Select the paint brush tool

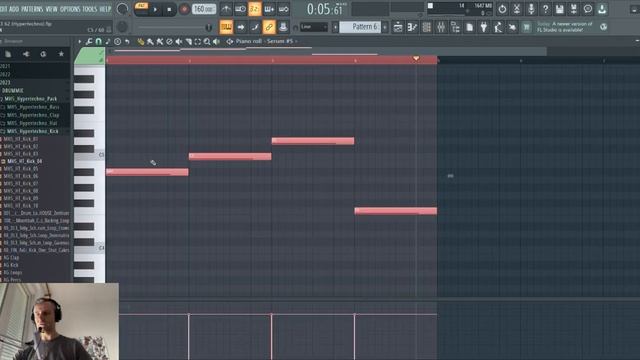(150, 41)
